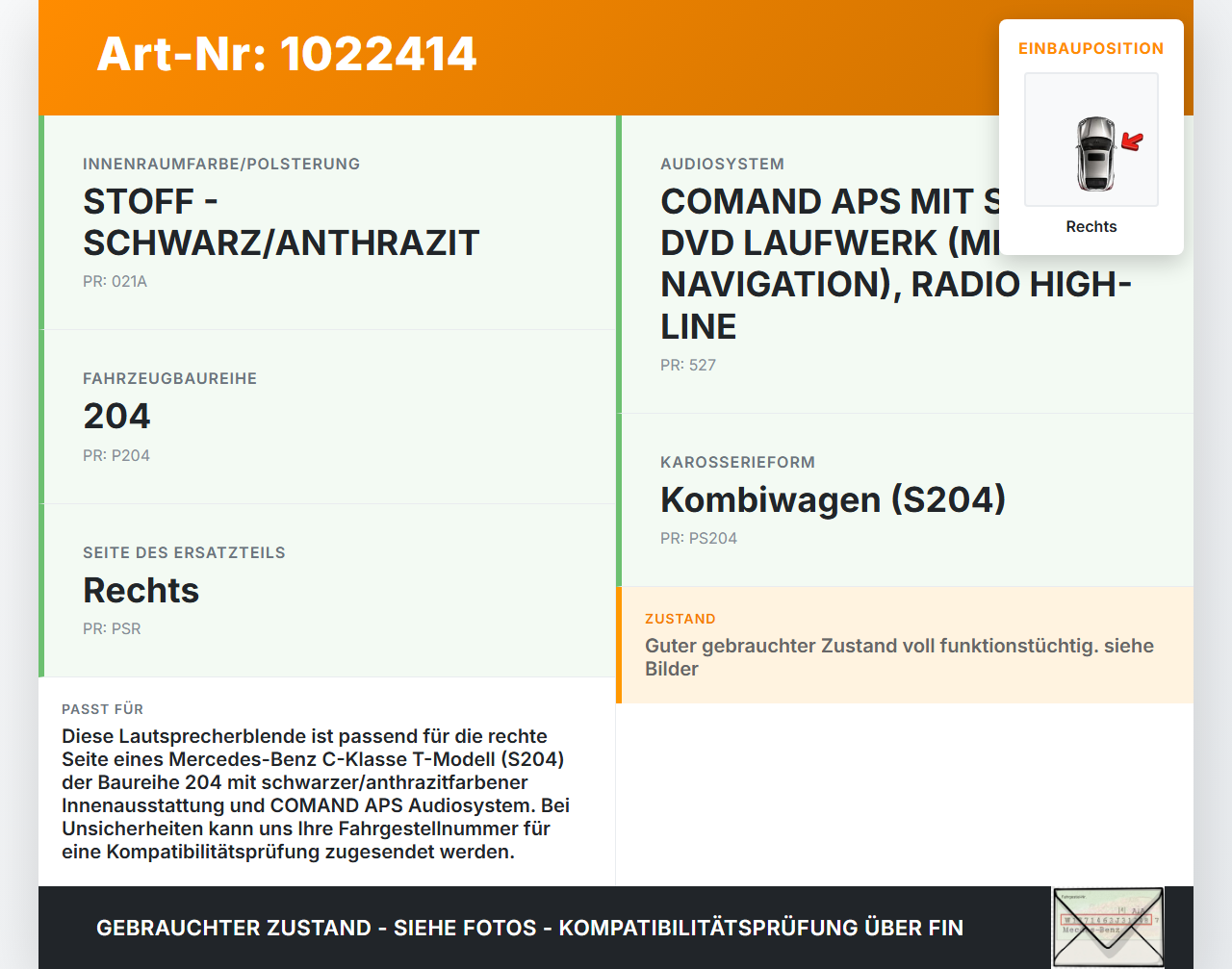Viewport: 1232px width, 969px height.
Task: Click the car position icon with red arrow
Action: (x=1091, y=140)
